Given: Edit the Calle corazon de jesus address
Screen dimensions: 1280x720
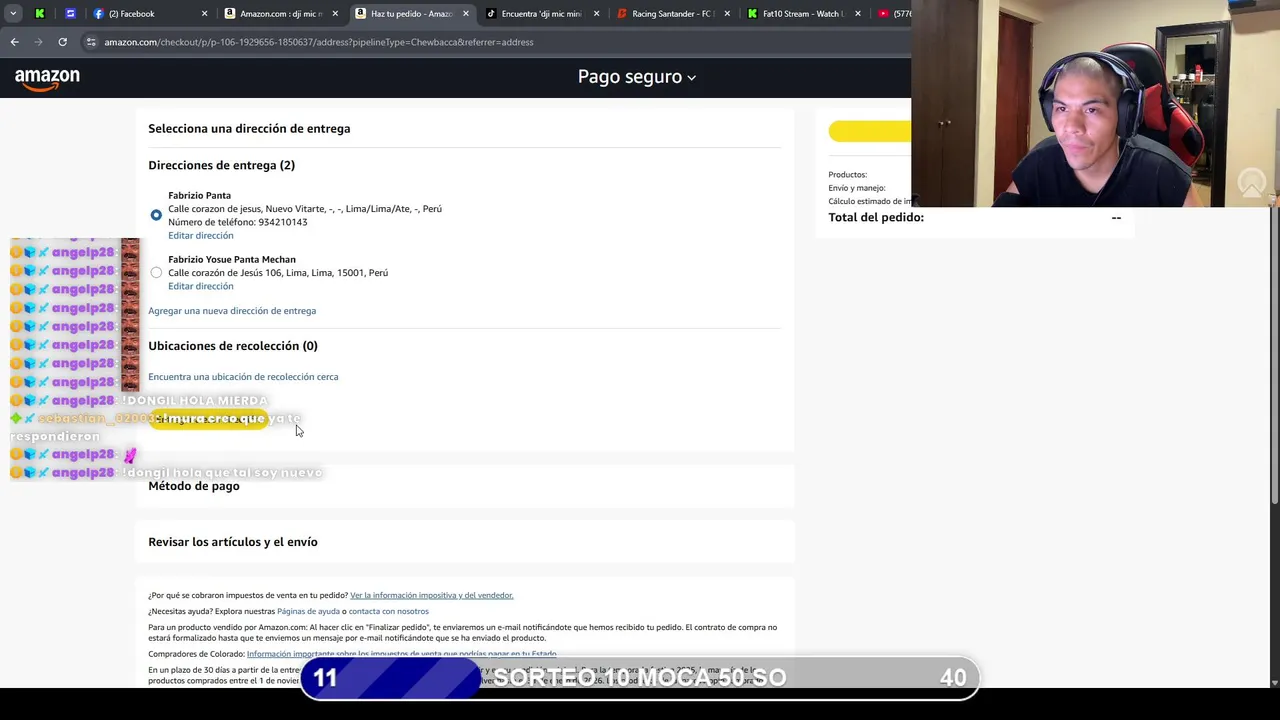Looking at the screenshot, I should (200, 236).
